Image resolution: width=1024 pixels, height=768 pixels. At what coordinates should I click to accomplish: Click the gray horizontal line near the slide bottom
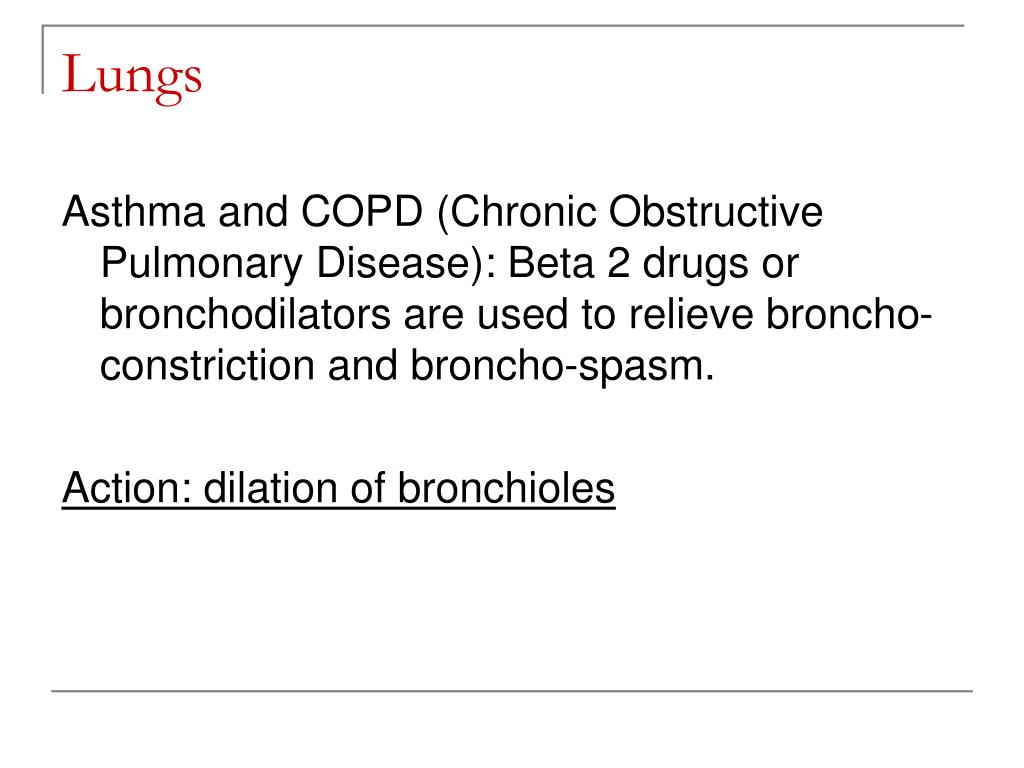coord(512,690)
